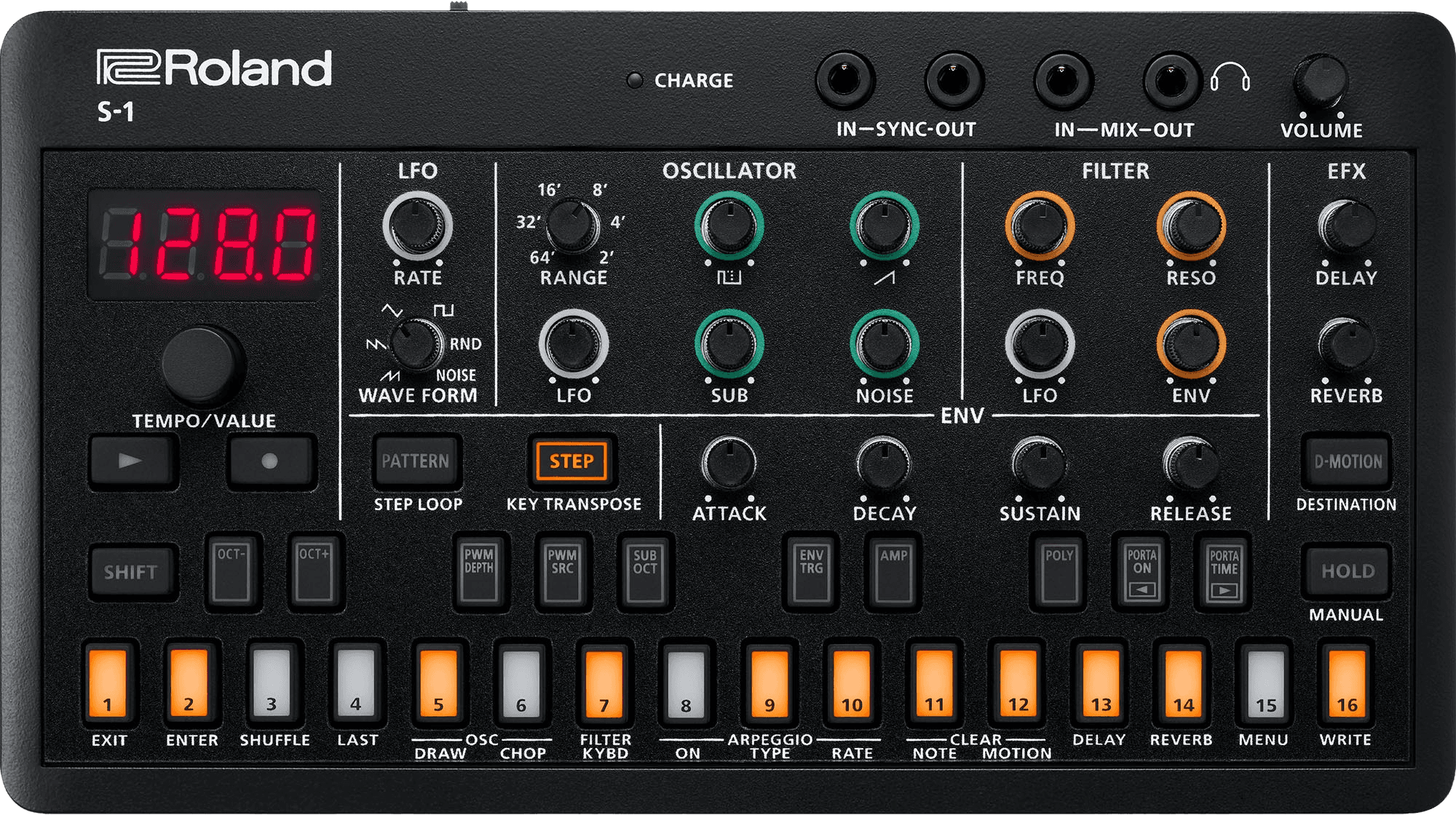Click step pad 11 labeled clear NOTE
1456x815 pixels.
(x=935, y=683)
